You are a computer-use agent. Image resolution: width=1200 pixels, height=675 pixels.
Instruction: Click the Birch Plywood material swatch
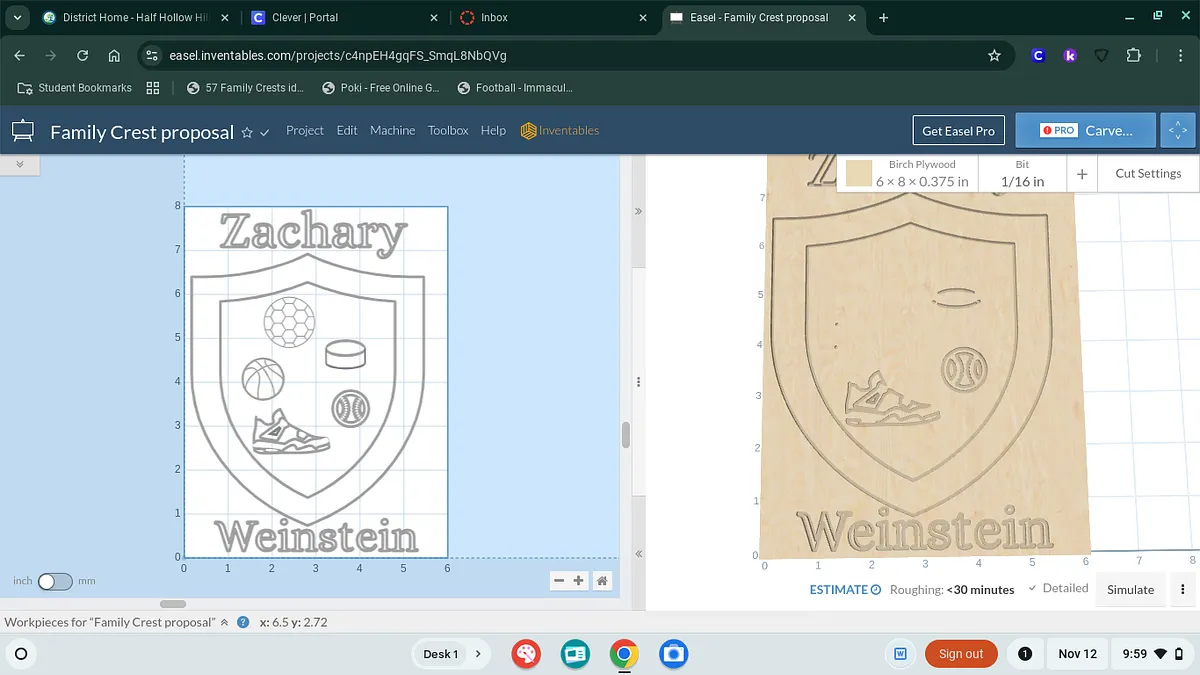859,174
